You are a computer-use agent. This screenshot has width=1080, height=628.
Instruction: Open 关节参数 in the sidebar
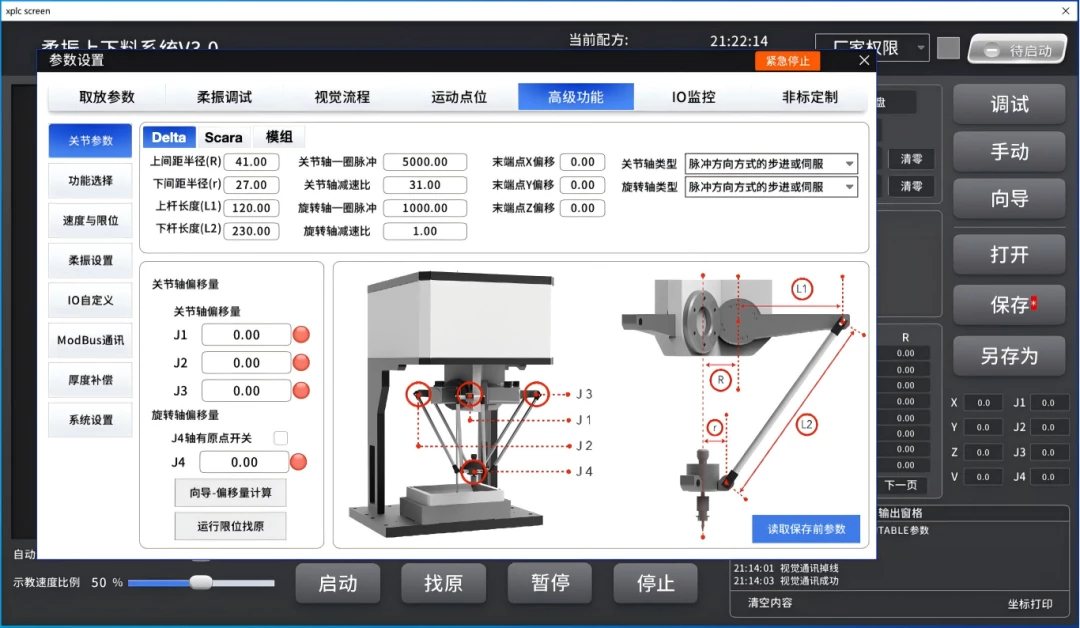pyautogui.click(x=90, y=140)
